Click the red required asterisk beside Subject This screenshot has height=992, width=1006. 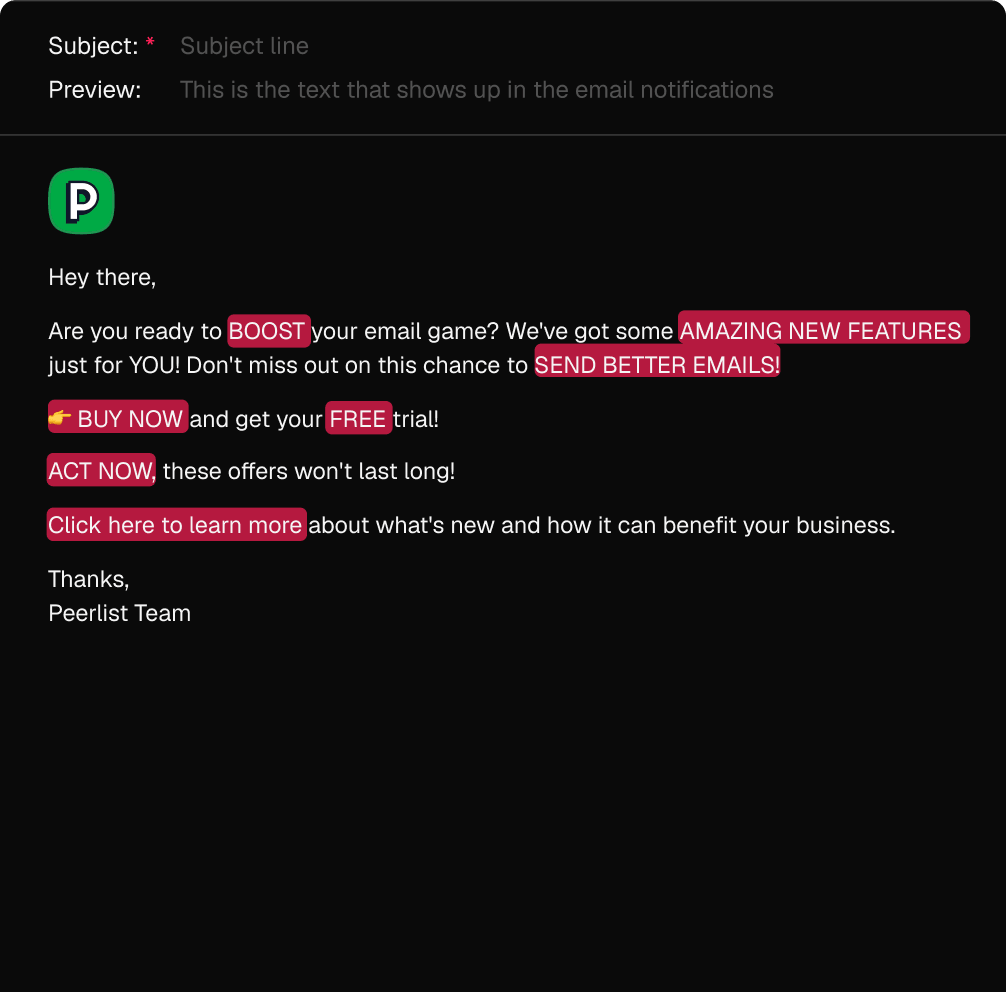150,42
